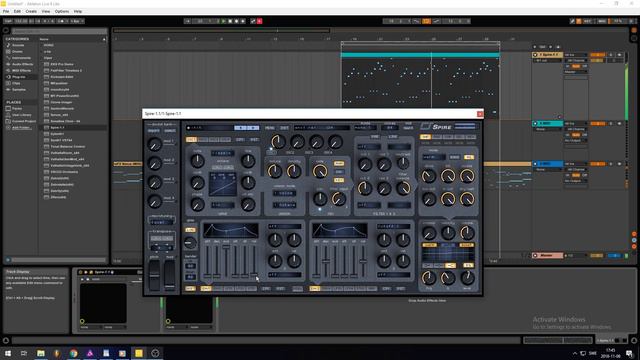The width and height of the screenshot is (640, 360).
Task: Select Instruments category in browser
Action: (x=21, y=58)
